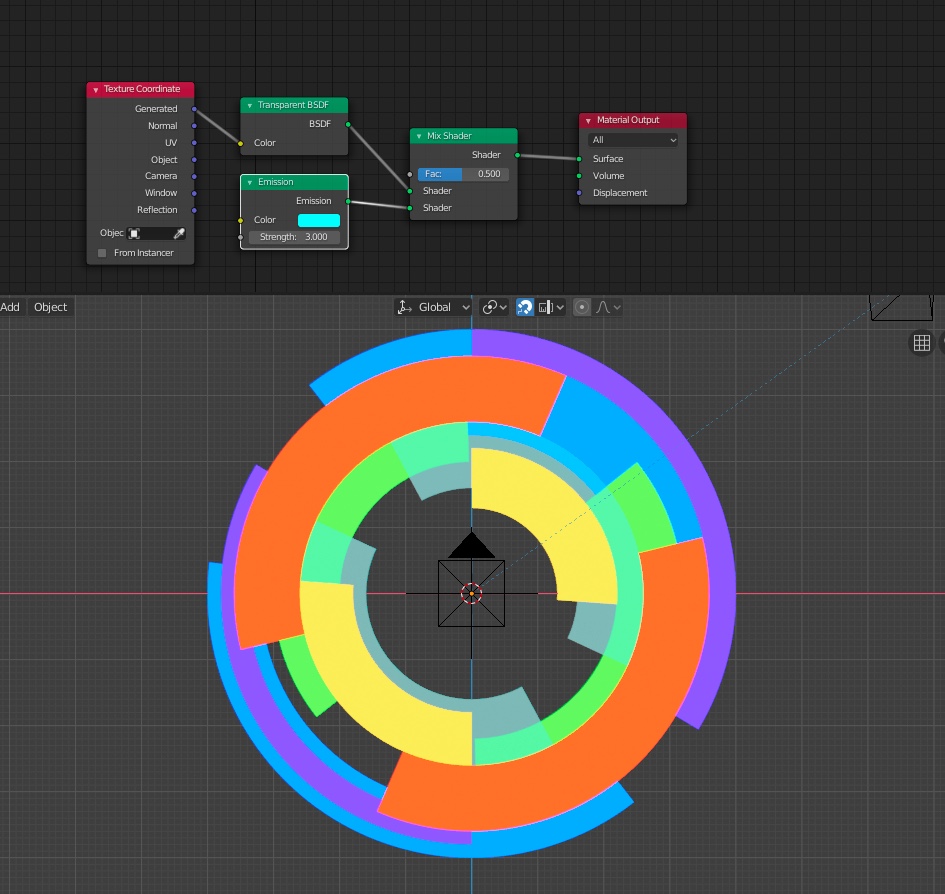
Task: Click the 3D cursor at origin
Action: (x=471, y=593)
